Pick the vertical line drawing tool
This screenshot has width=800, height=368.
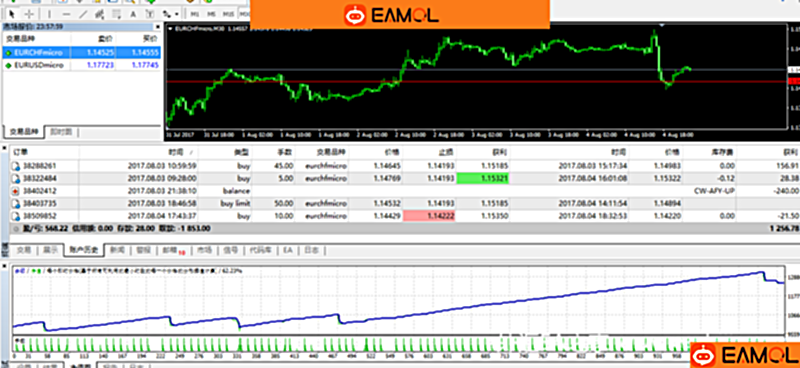(x=49, y=14)
